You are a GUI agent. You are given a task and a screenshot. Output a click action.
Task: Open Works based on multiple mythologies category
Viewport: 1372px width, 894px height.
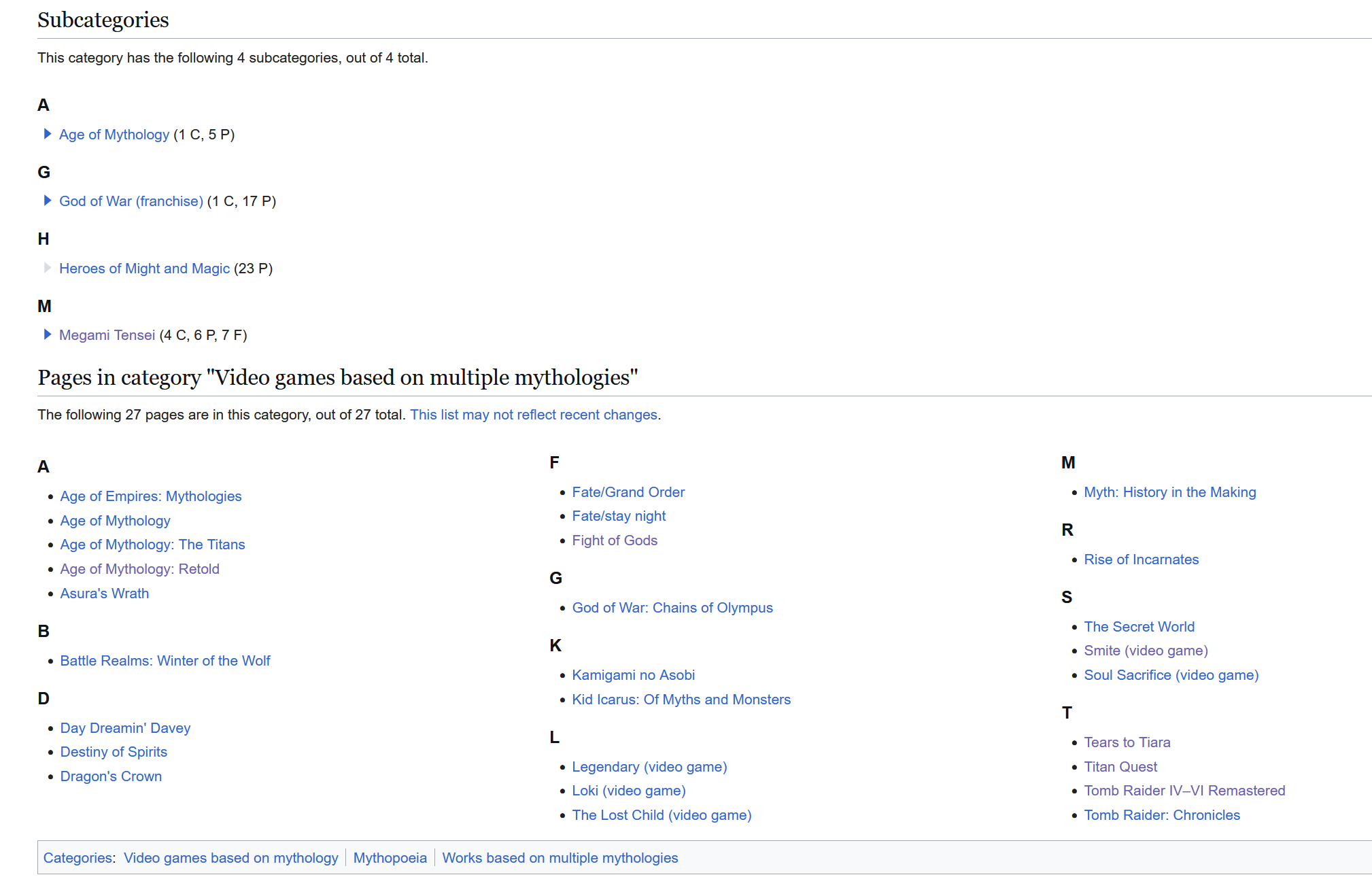(560, 858)
